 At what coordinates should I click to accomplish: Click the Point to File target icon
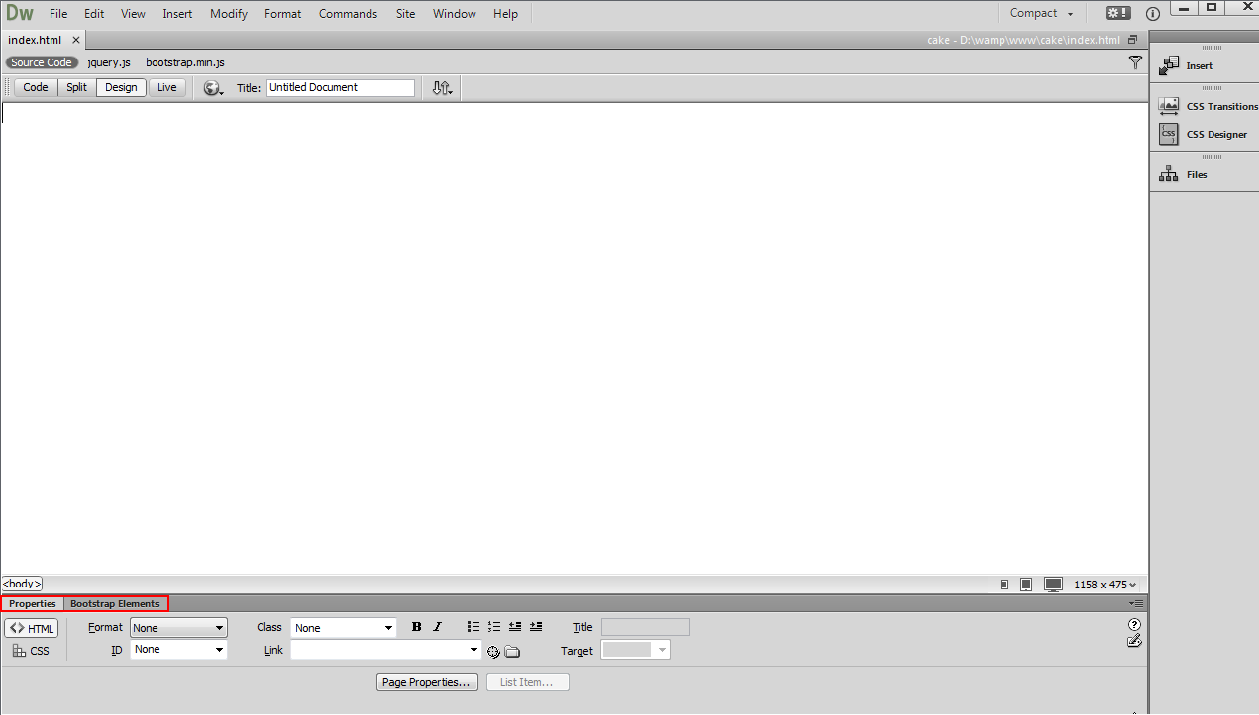[x=493, y=652]
